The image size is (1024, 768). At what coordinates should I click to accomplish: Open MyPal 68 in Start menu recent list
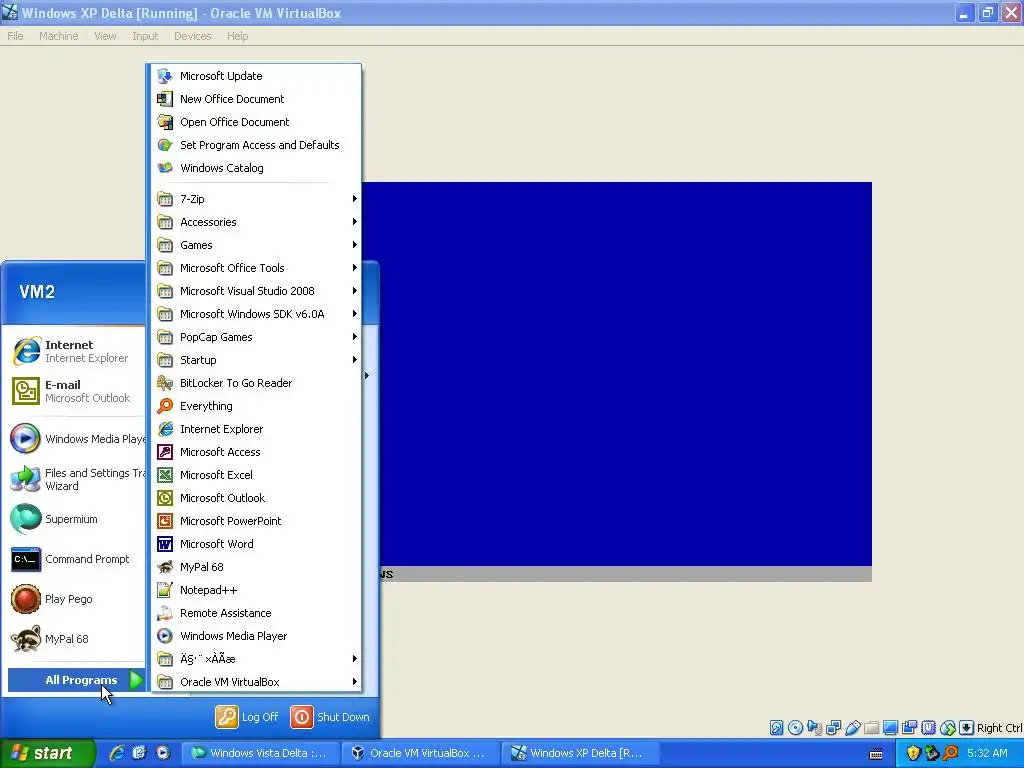tap(76, 639)
